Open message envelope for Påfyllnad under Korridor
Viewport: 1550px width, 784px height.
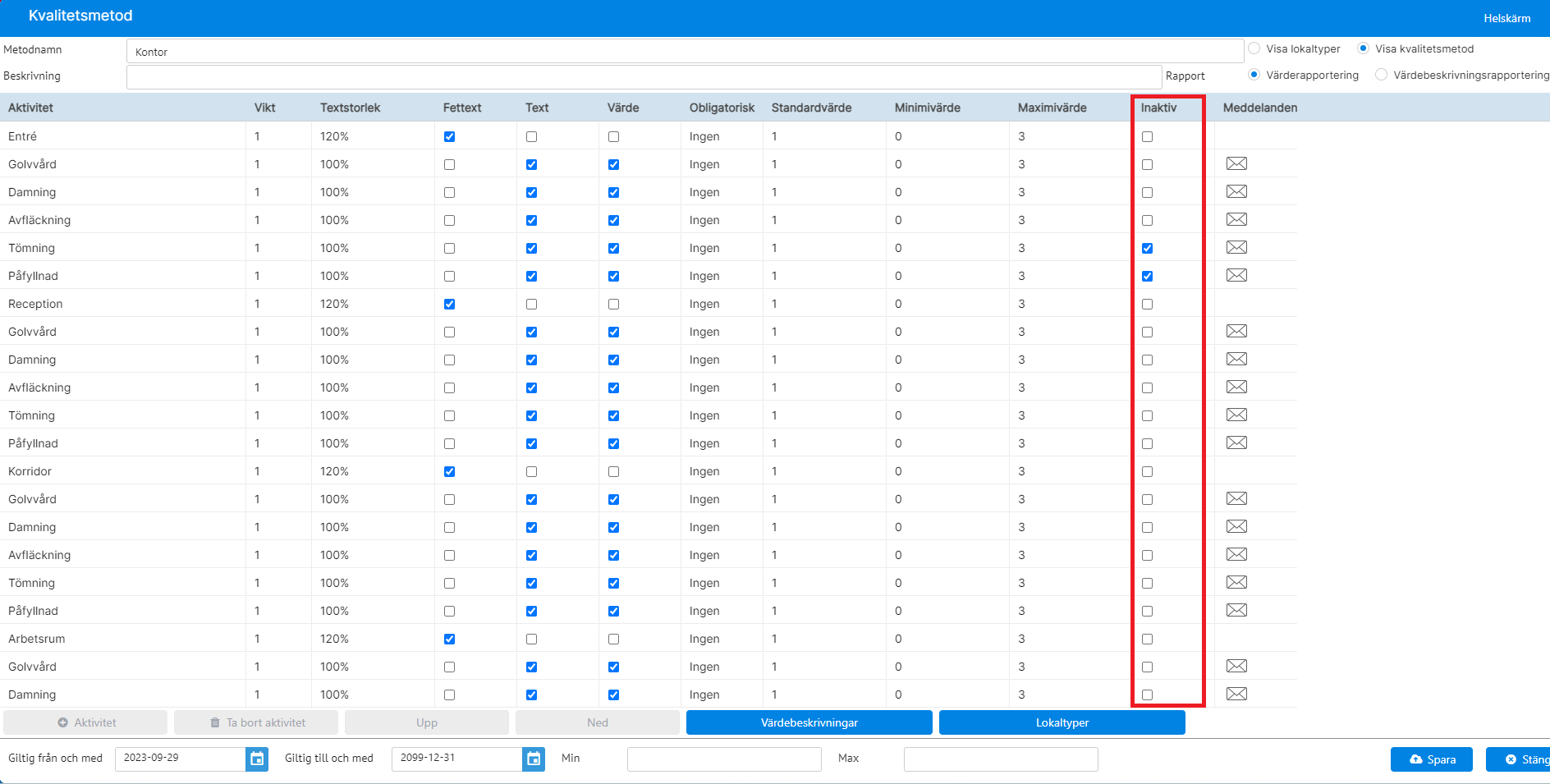(1236, 610)
